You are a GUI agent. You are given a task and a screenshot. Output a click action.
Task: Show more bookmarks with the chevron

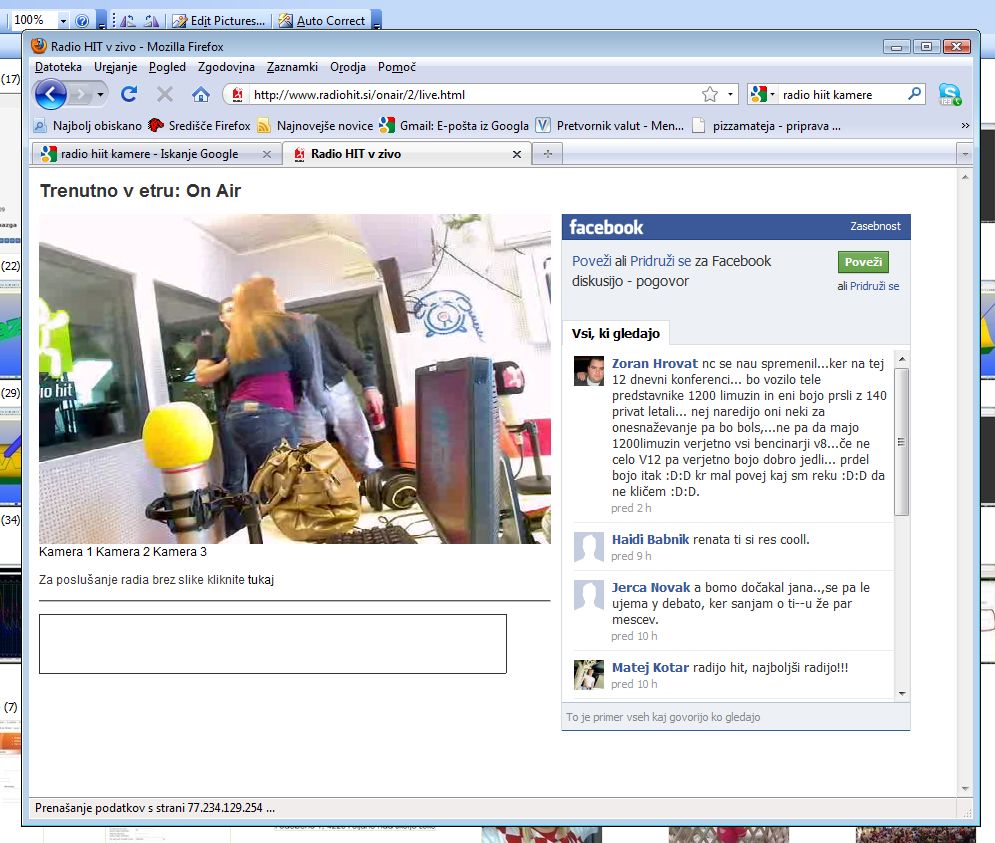pyautogui.click(x=965, y=126)
